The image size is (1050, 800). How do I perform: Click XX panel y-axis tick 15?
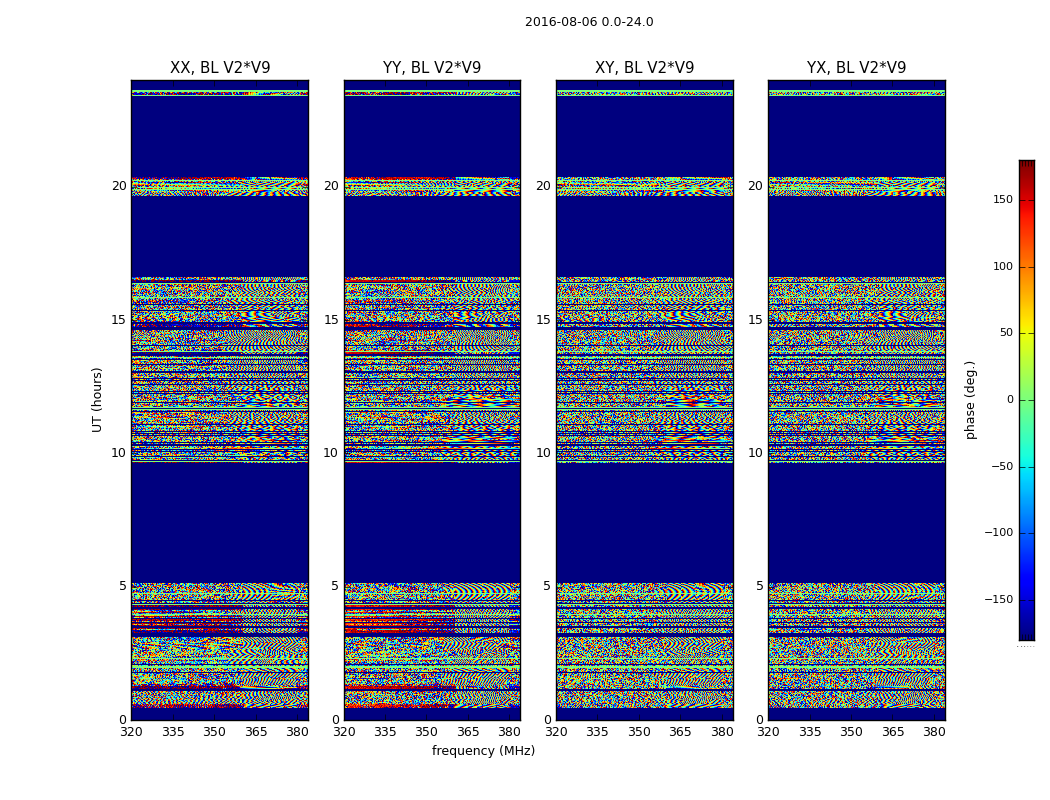tap(119, 319)
